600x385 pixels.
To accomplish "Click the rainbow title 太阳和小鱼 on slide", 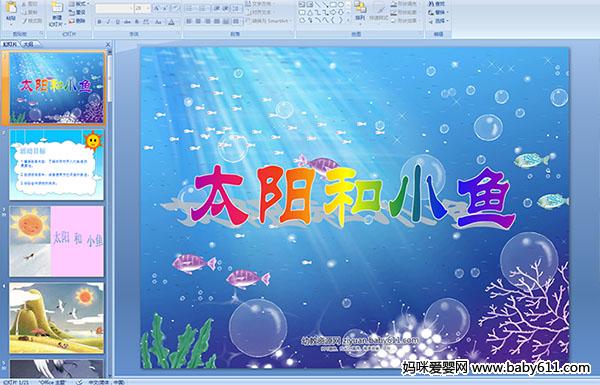I will (x=353, y=198).
